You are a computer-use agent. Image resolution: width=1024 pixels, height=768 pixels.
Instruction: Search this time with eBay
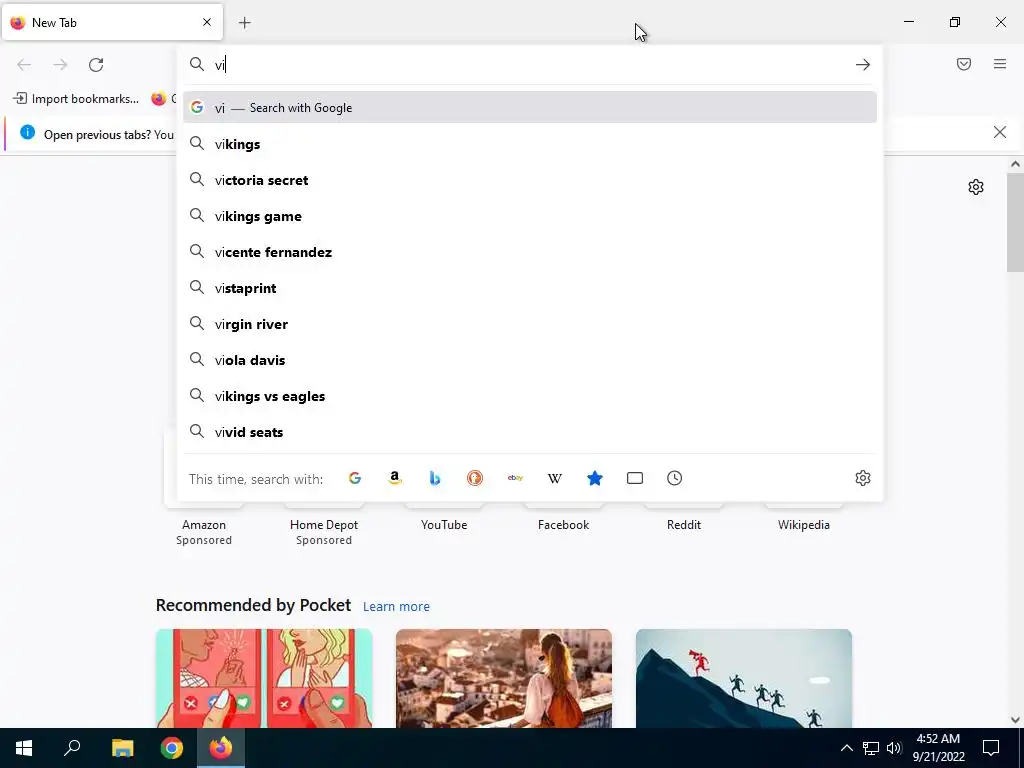(515, 478)
